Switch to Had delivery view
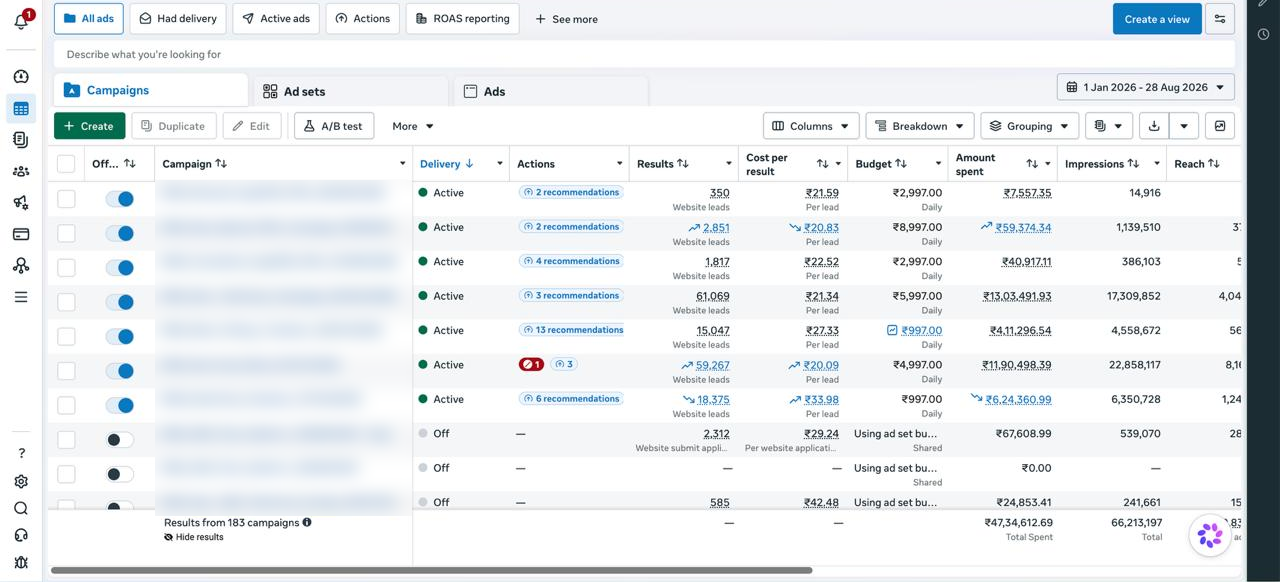Image resolution: width=1280 pixels, height=582 pixels. pos(178,19)
